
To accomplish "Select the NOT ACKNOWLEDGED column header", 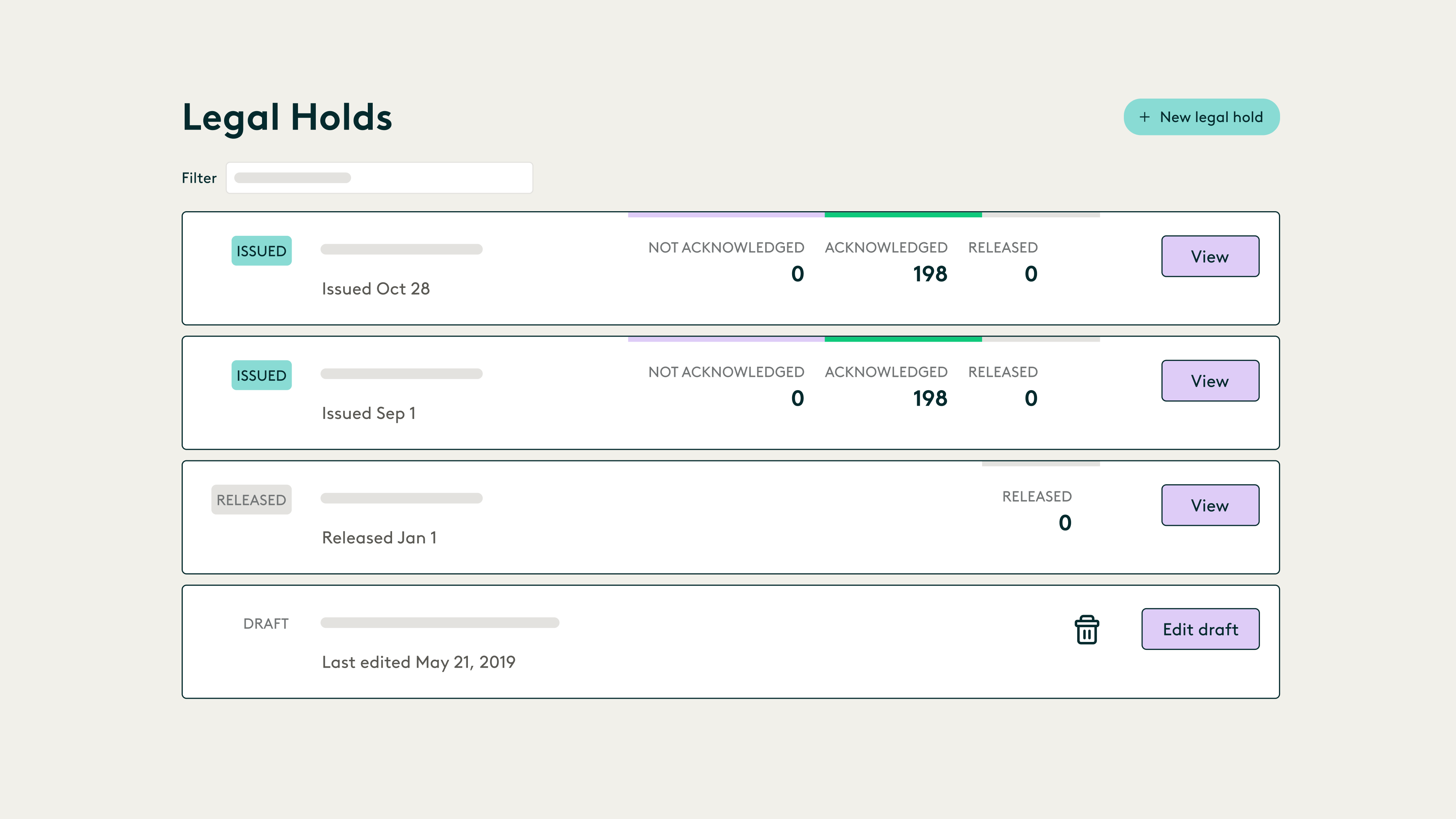I will pyautogui.click(x=726, y=247).
